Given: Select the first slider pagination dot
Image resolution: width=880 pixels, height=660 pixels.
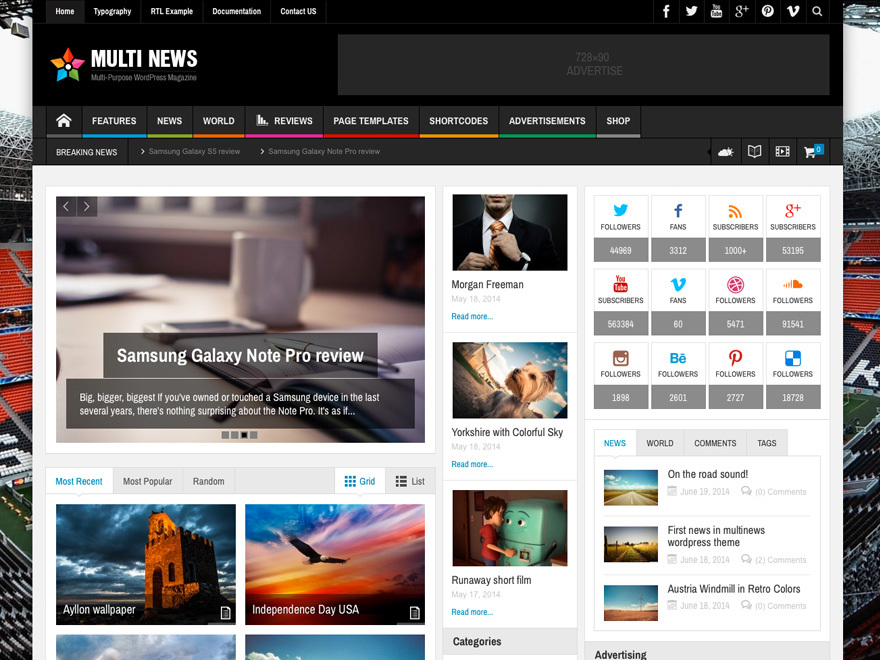Looking at the screenshot, I should (225, 435).
